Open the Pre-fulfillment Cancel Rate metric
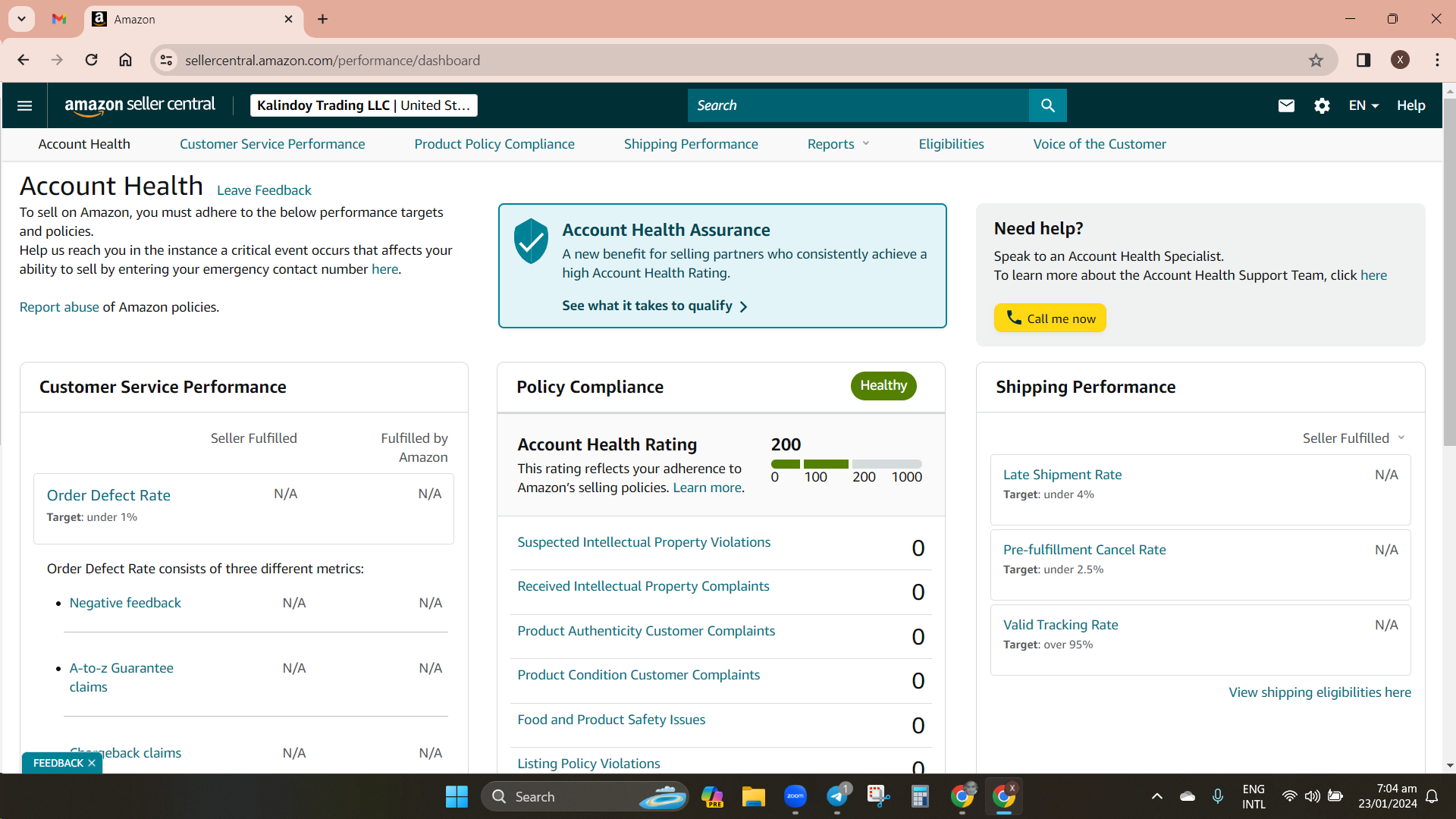The width and height of the screenshot is (1456, 819). pos(1084,550)
